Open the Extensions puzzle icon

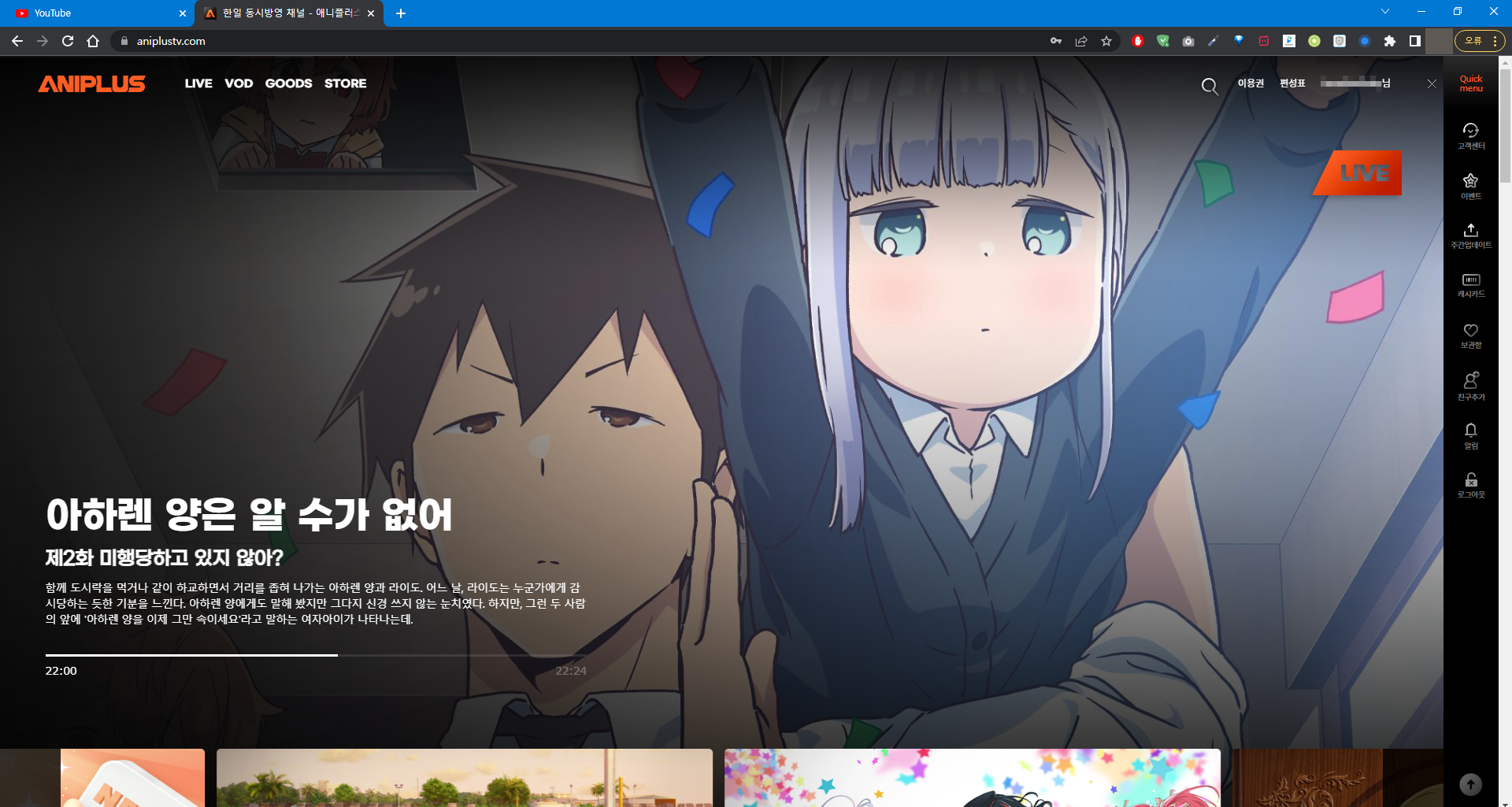click(x=1390, y=41)
